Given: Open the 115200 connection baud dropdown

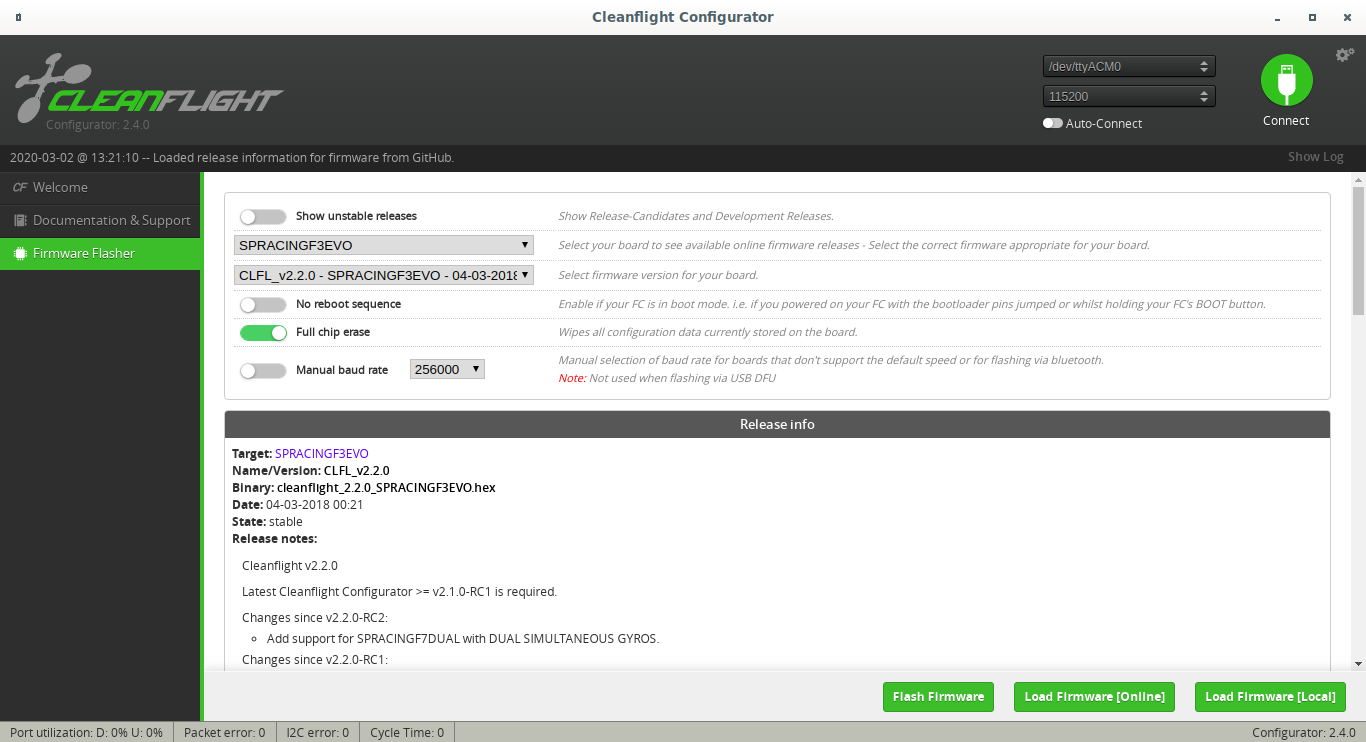Looking at the screenshot, I should (1129, 97).
